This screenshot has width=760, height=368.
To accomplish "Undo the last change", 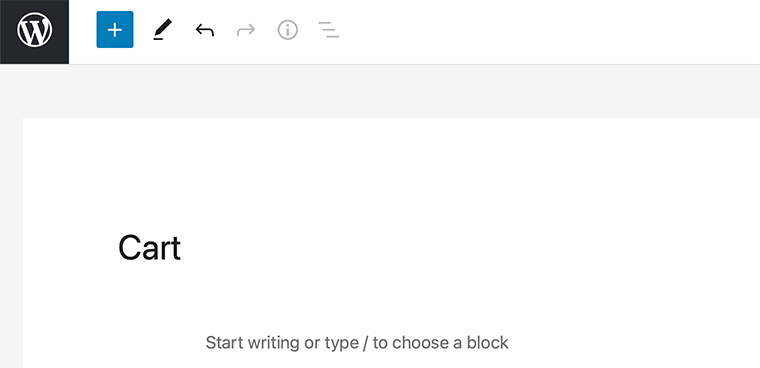I will pos(205,30).
